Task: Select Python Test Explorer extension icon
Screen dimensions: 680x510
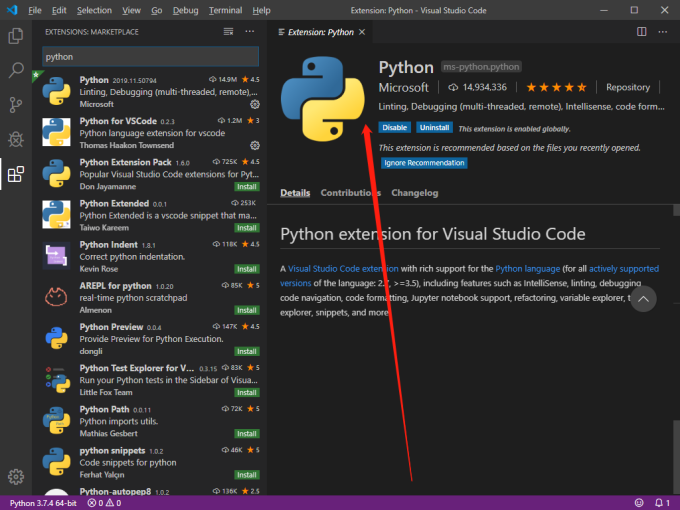Action: point(56,379)
